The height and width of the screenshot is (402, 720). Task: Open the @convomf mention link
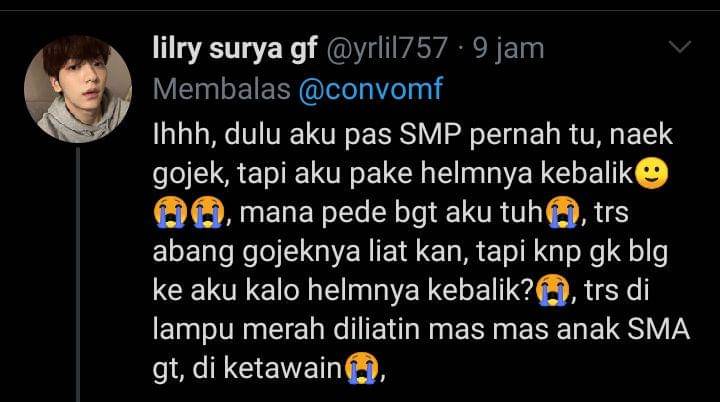pos(371,88)
